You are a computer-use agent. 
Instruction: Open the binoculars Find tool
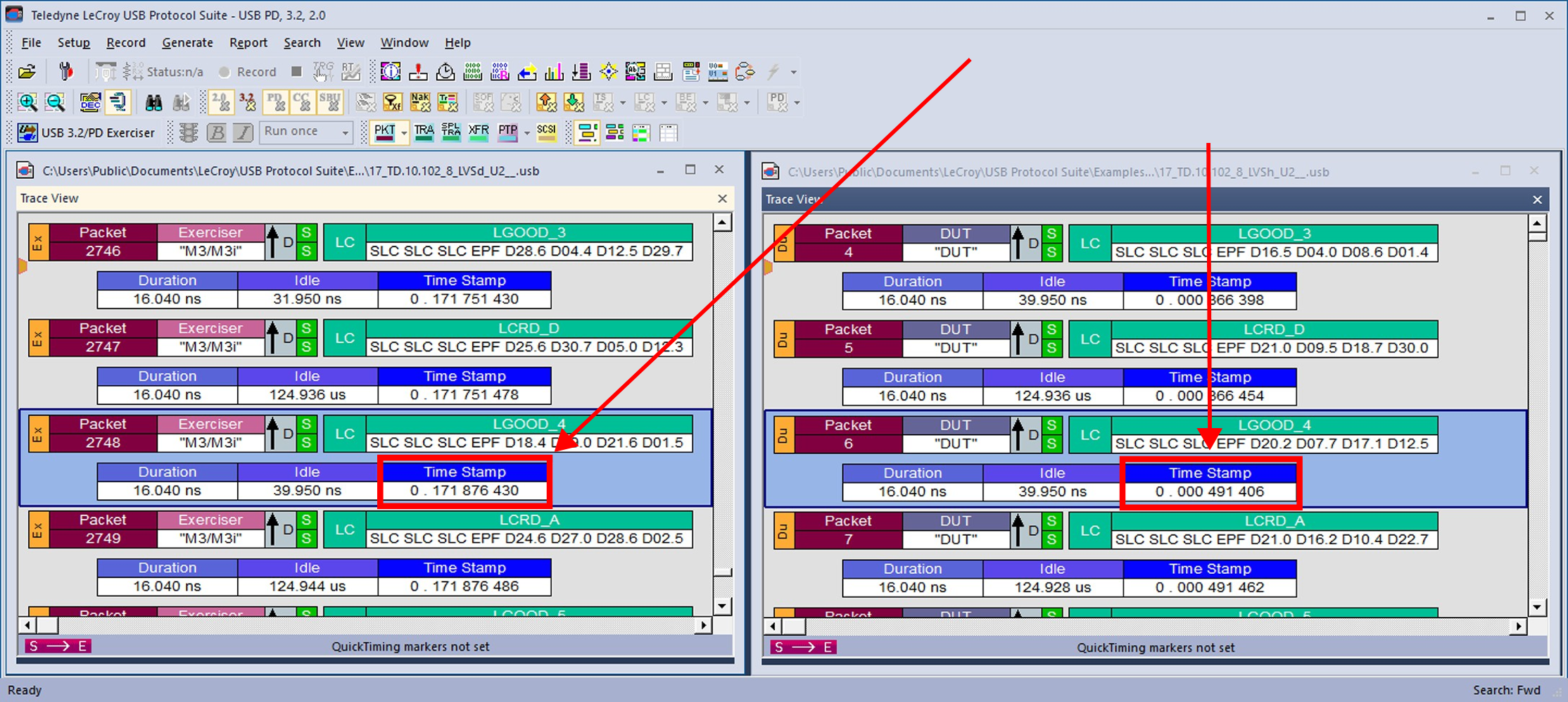pos(153,103)
